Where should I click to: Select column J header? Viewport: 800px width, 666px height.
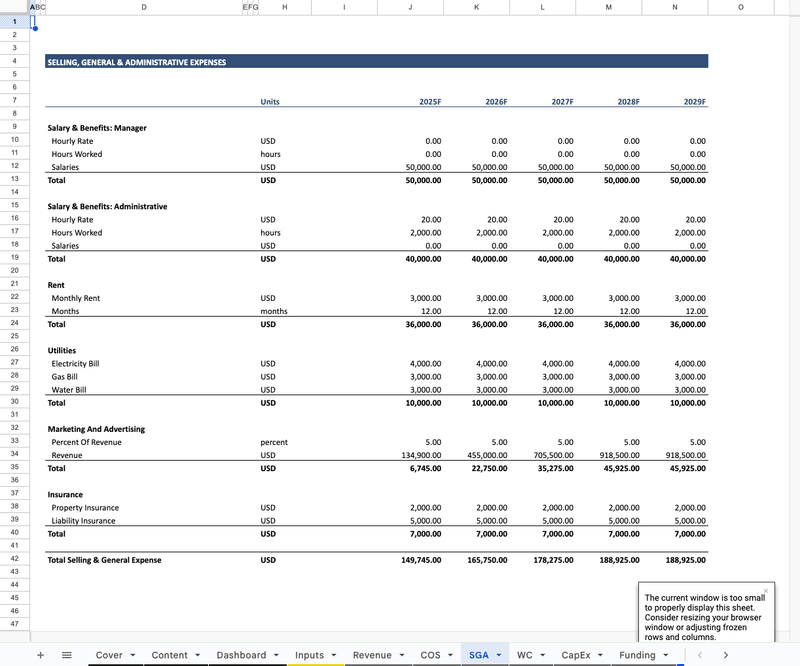pos(410,7)
